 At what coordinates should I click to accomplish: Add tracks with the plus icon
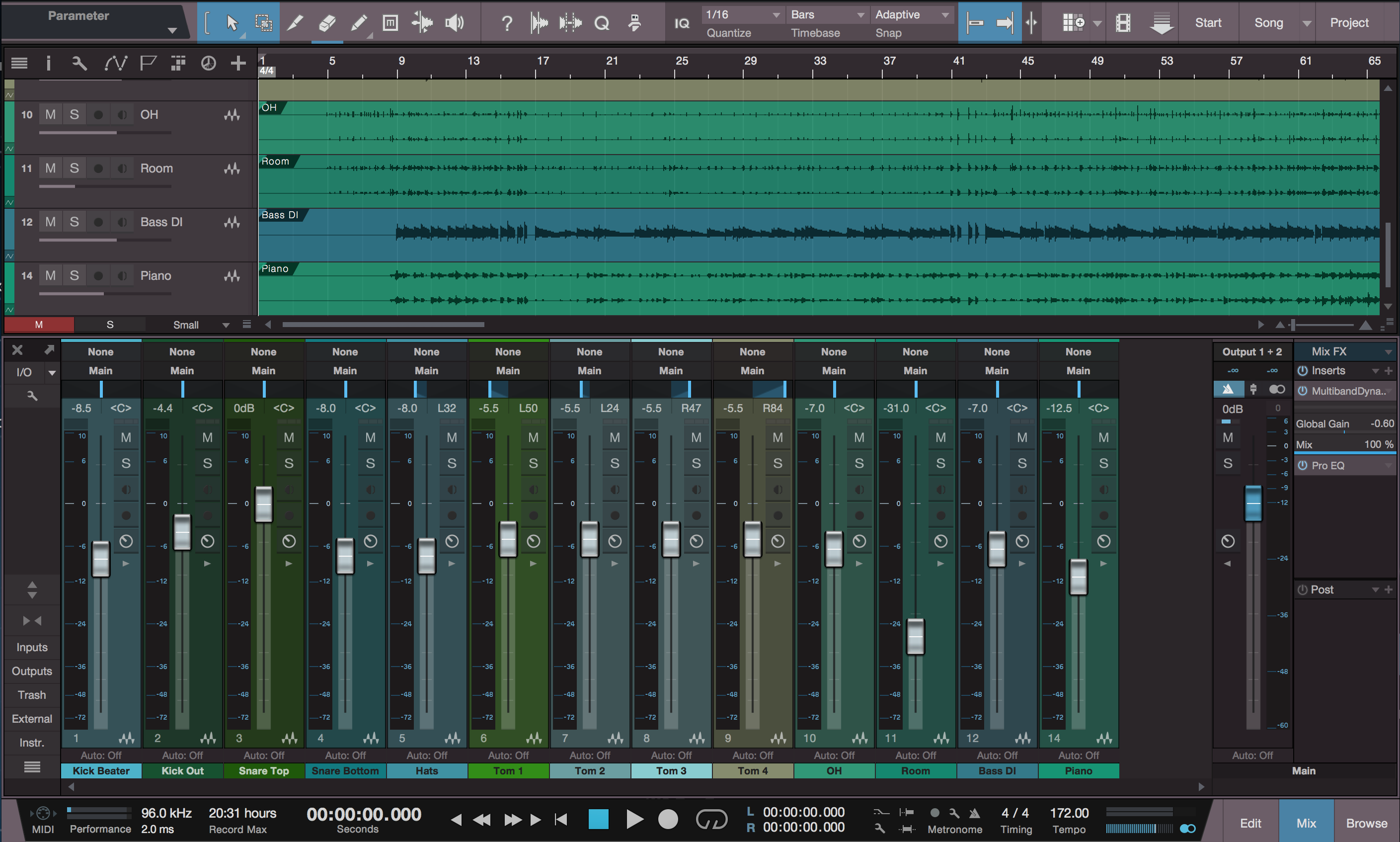click(x=238, y=63)
